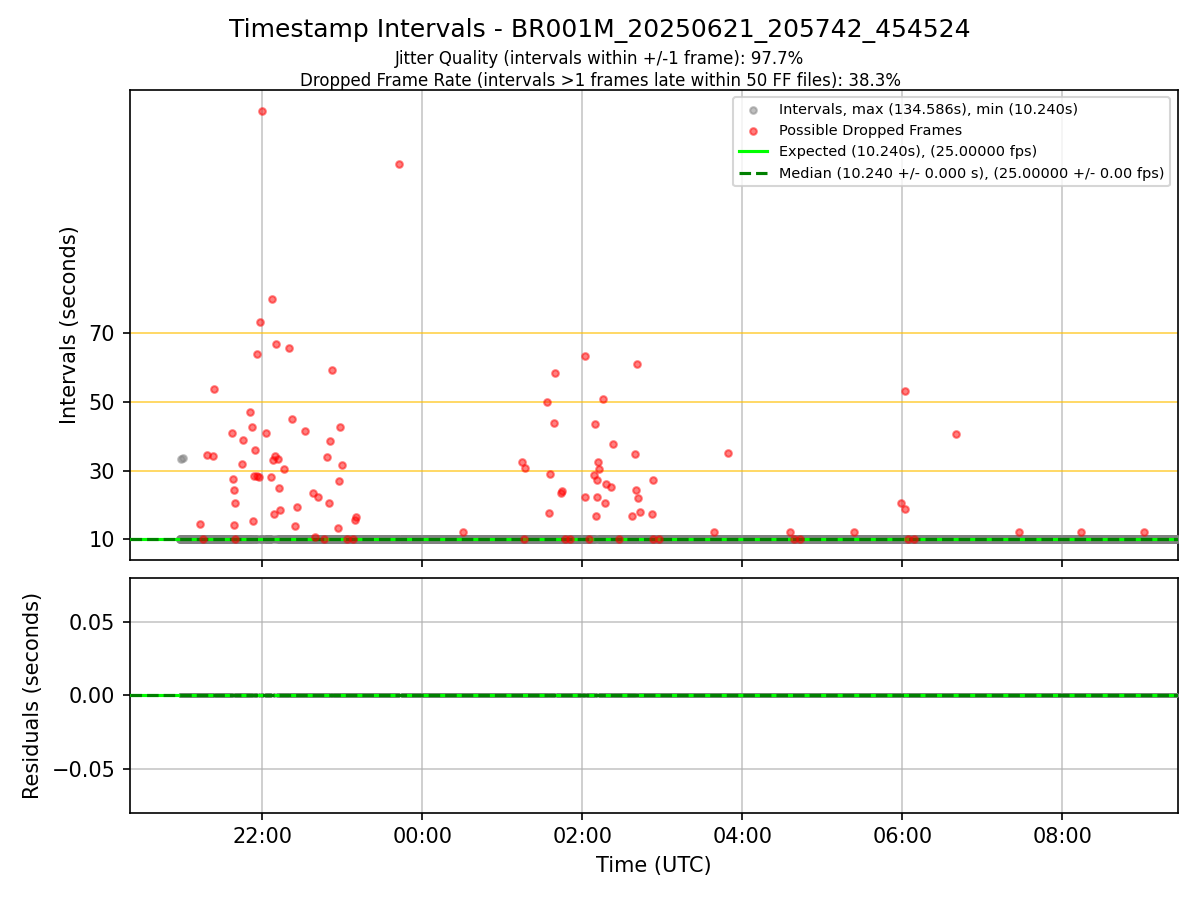Click the x-axis tick label '06:00'
This screenshot has width=1200, height=900.
[902, 836]
